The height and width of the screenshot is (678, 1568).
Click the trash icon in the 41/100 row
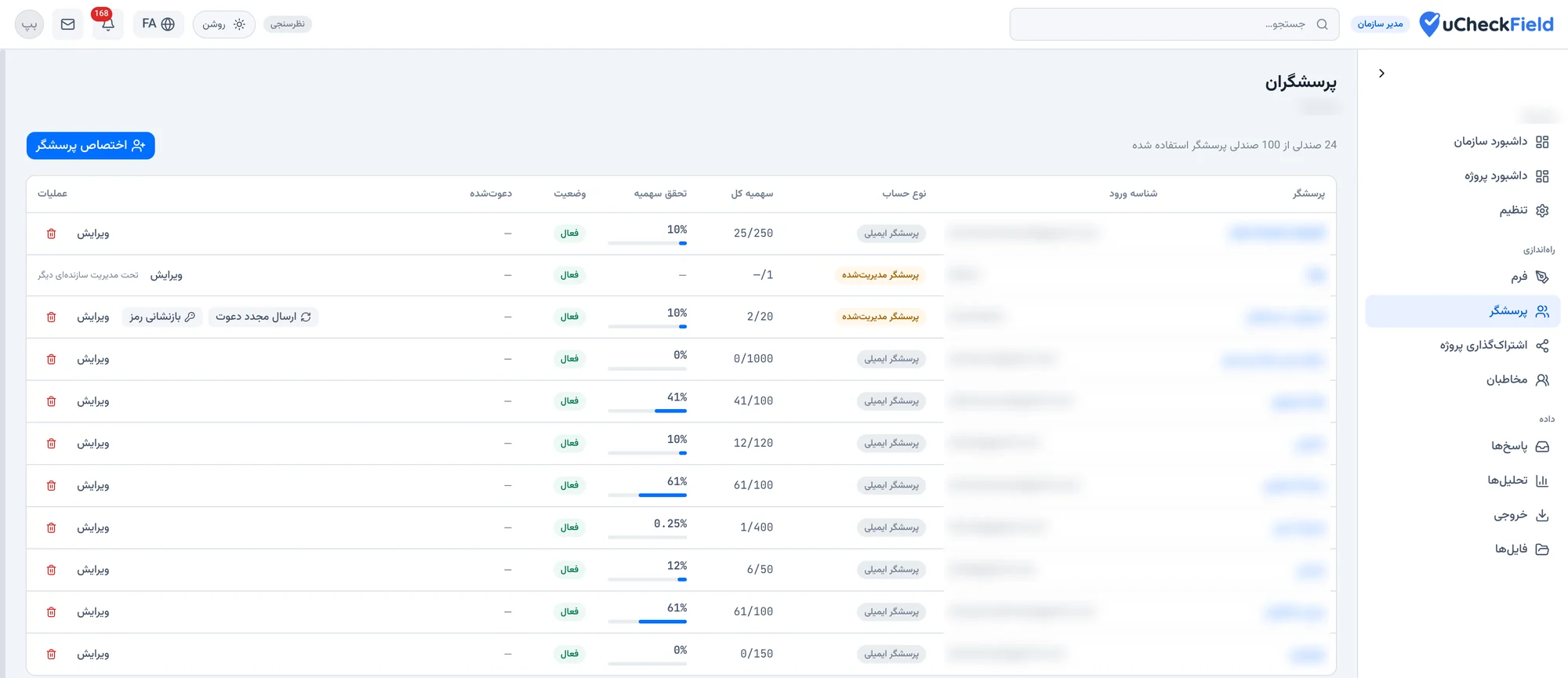[52, 401]
